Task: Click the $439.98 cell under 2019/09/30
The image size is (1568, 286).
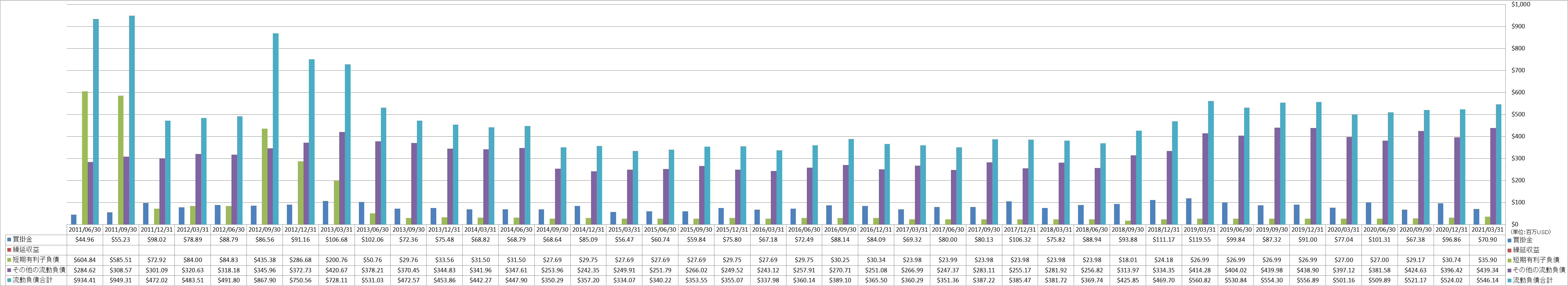Action: click(x=1272, y=270)
